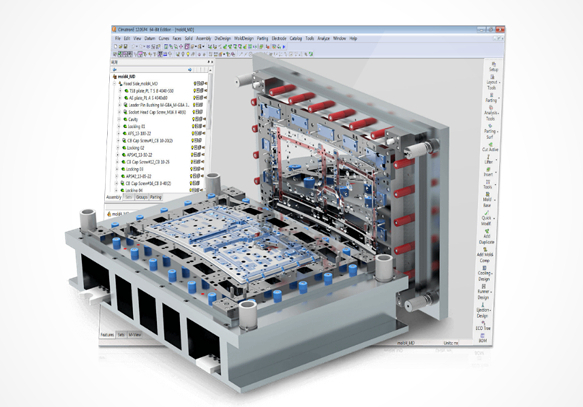This screenshot has height=407, width=583.
Task: Open the File menu
Action: [x=118, y=38]
